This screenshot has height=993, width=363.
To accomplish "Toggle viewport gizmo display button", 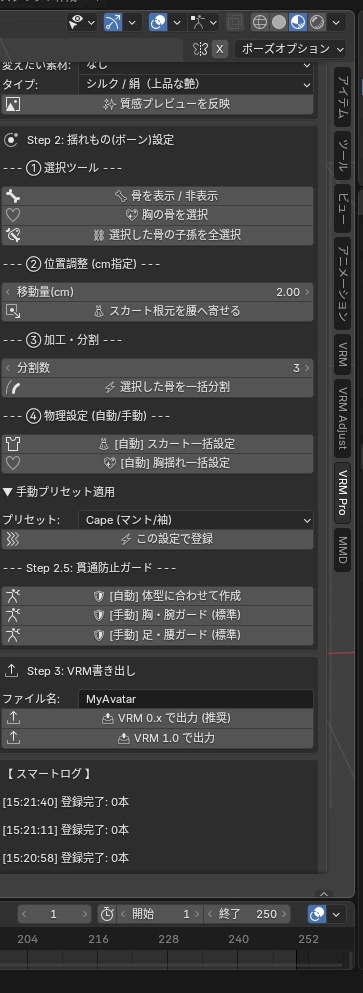I will 113,23.
